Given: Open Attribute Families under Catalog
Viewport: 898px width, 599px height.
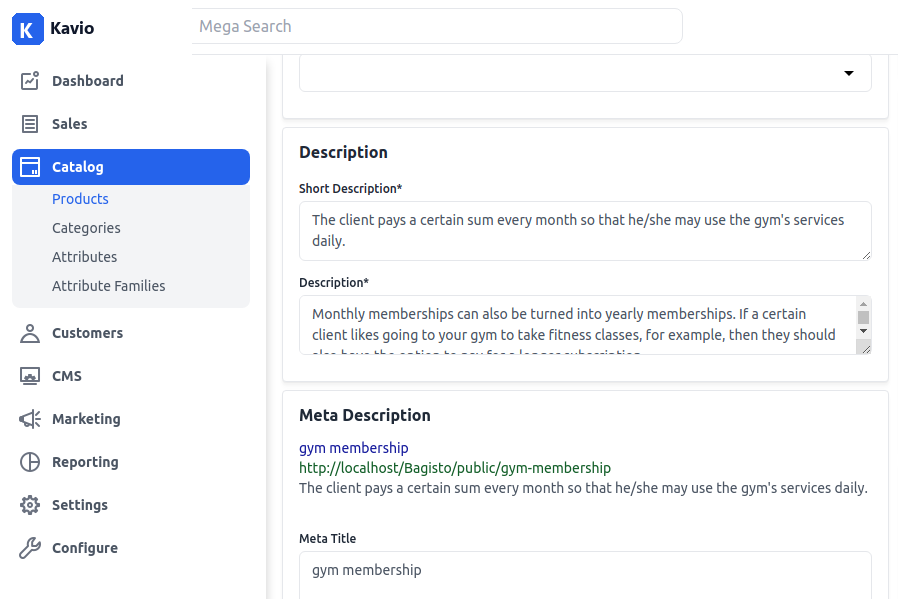Looking at the screenshot, I should coord(109,286).
